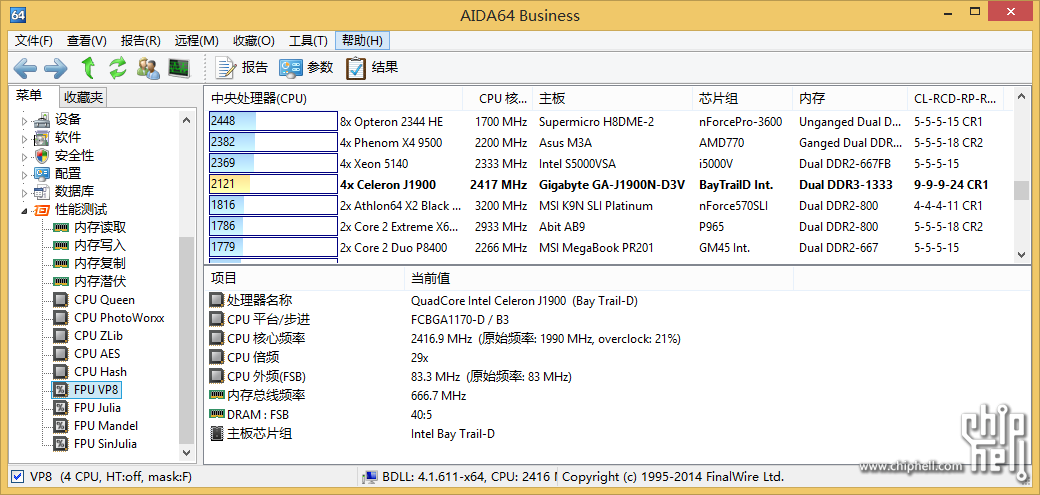Click the 参数 (Parameters) toolbar button
The width and height of the screenshot is (1040, 495).
tap(306, 67)
